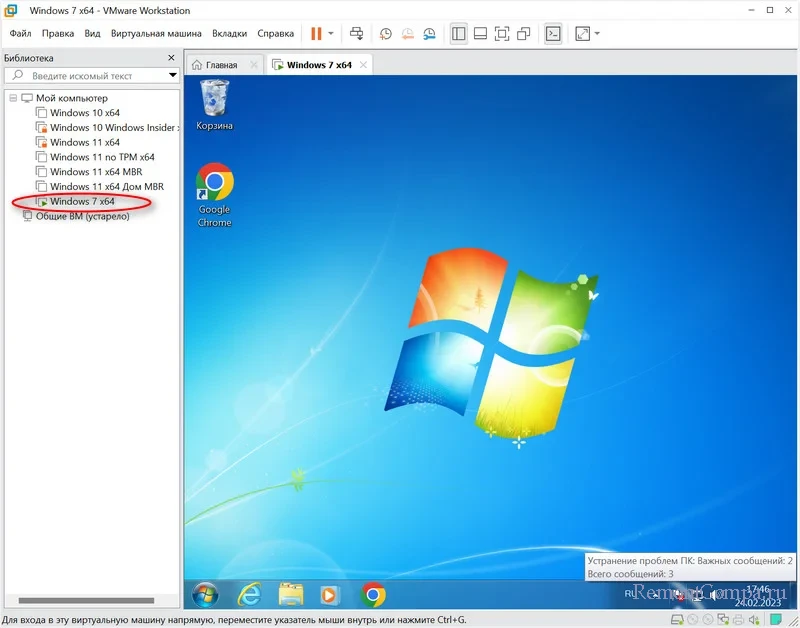Click the library horizontal scrollbar

coord(86,600)
